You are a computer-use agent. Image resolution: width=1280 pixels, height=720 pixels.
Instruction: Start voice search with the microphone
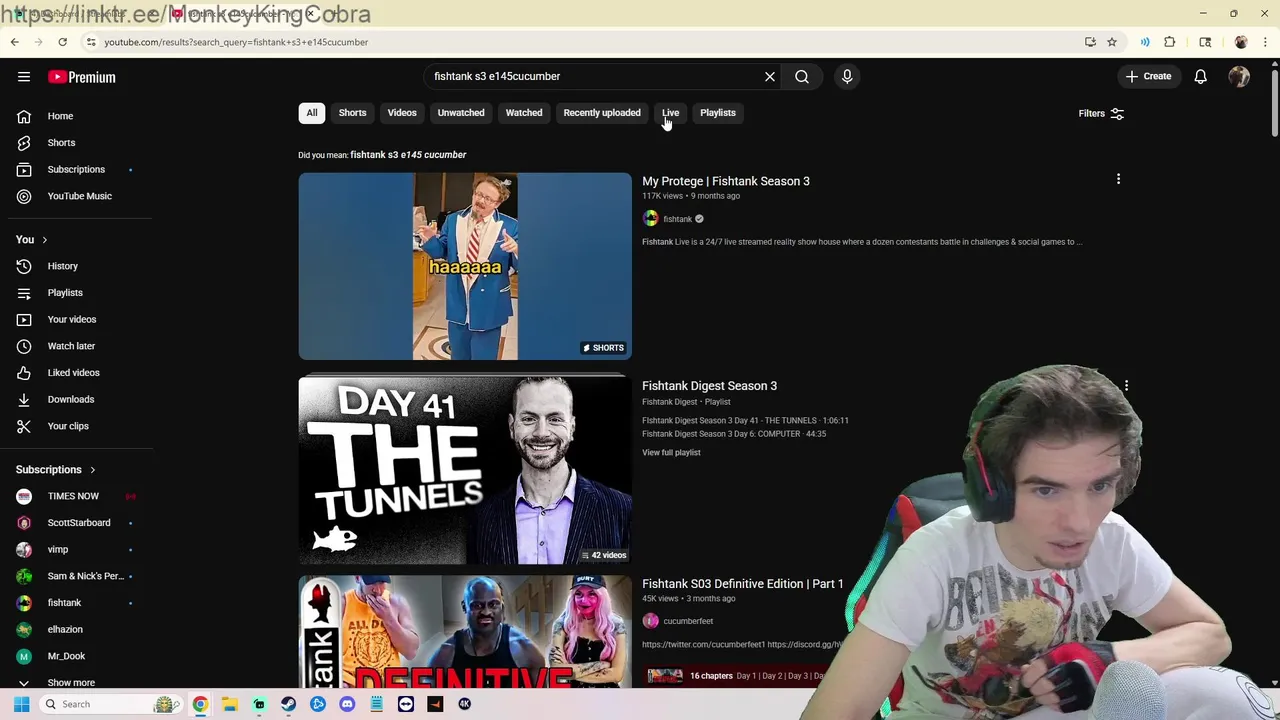pos(847,76)
